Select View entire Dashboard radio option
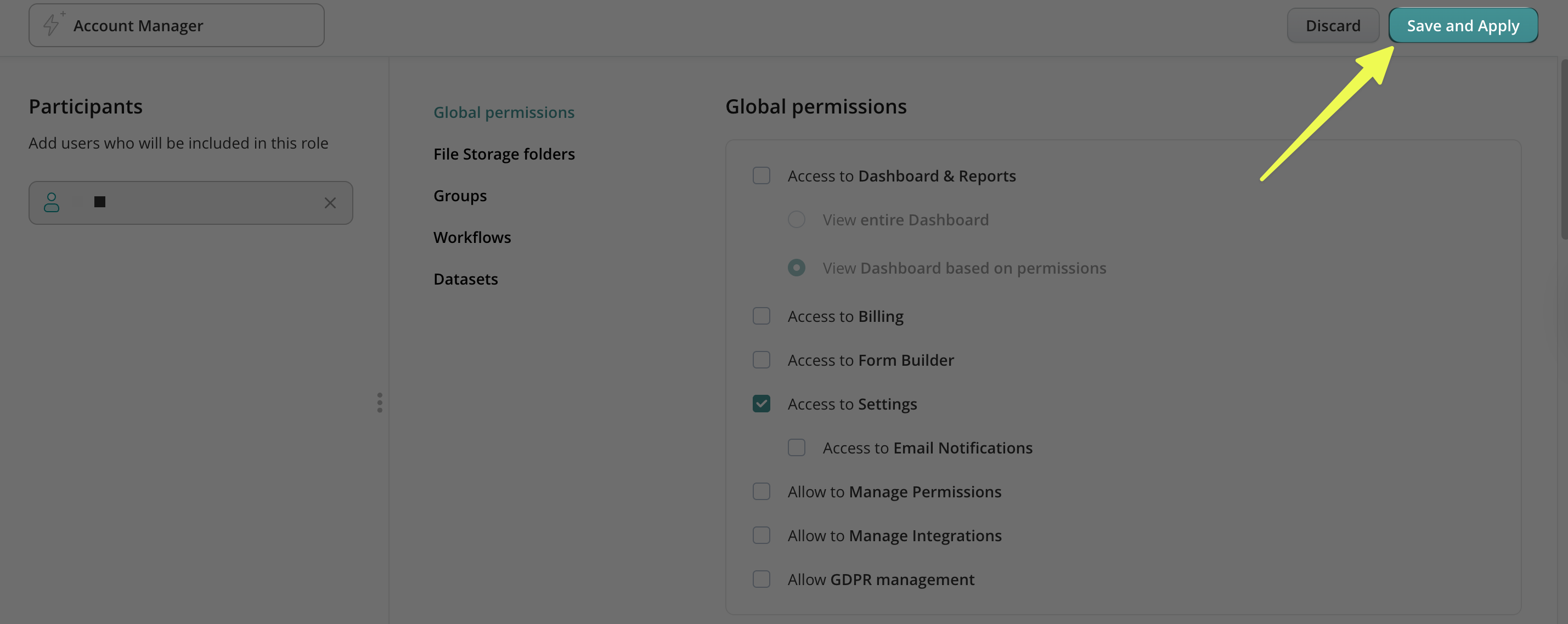 click(x=796, y=219)
